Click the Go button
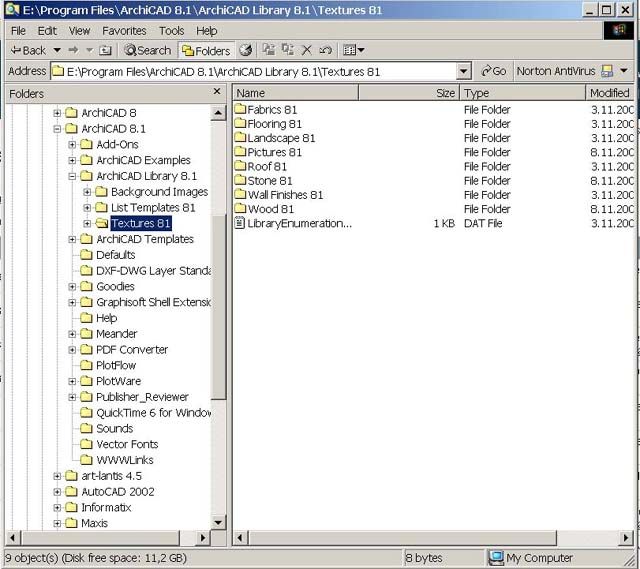The image size is (640, 569). tap(493, 71)
